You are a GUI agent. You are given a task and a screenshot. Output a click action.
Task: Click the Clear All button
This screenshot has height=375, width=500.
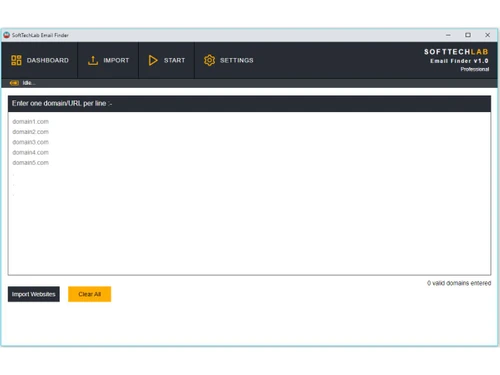(x=89, y=294)
